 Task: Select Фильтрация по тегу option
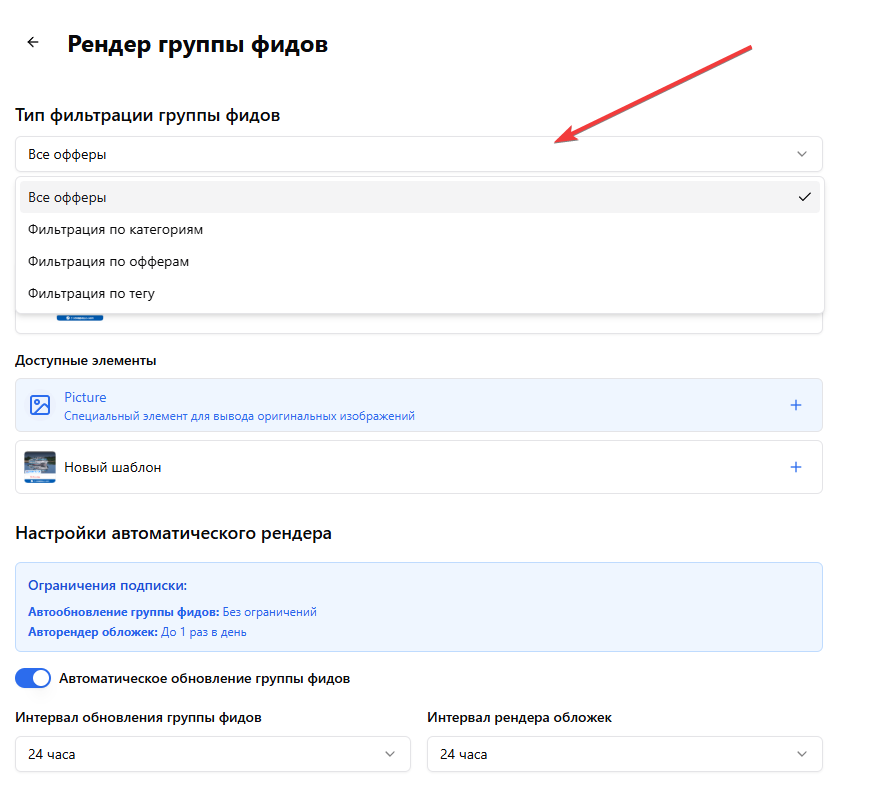tap(91, 293)
